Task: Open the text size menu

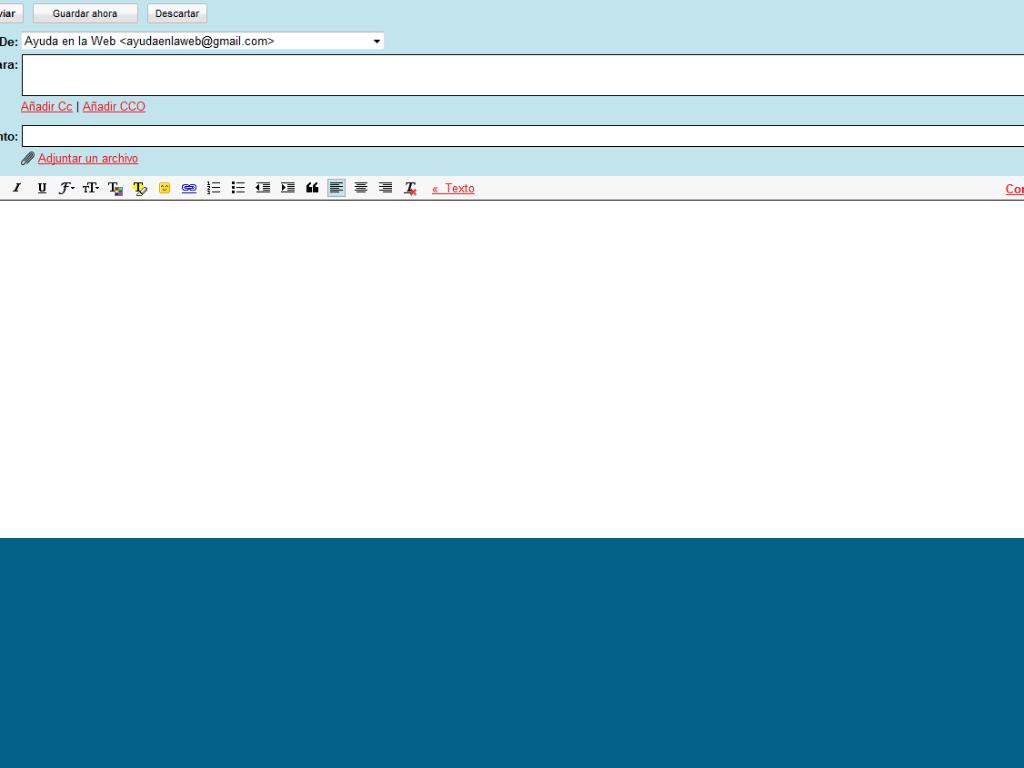Action: [91, 188]
